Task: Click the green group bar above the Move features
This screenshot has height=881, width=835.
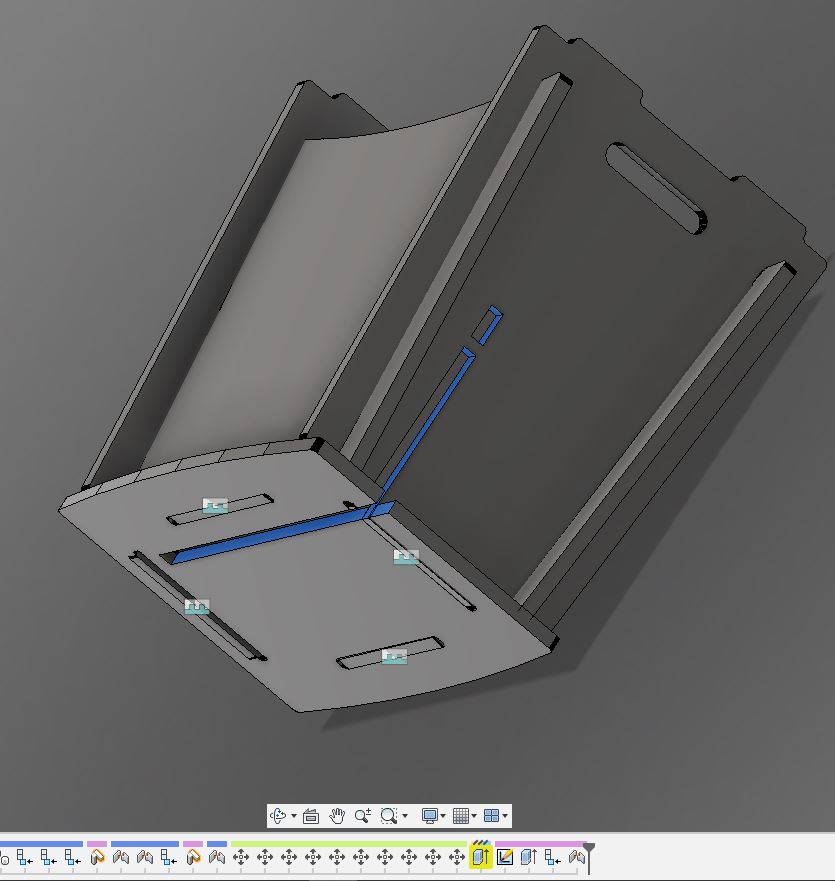Action: (x=348, y=843)
